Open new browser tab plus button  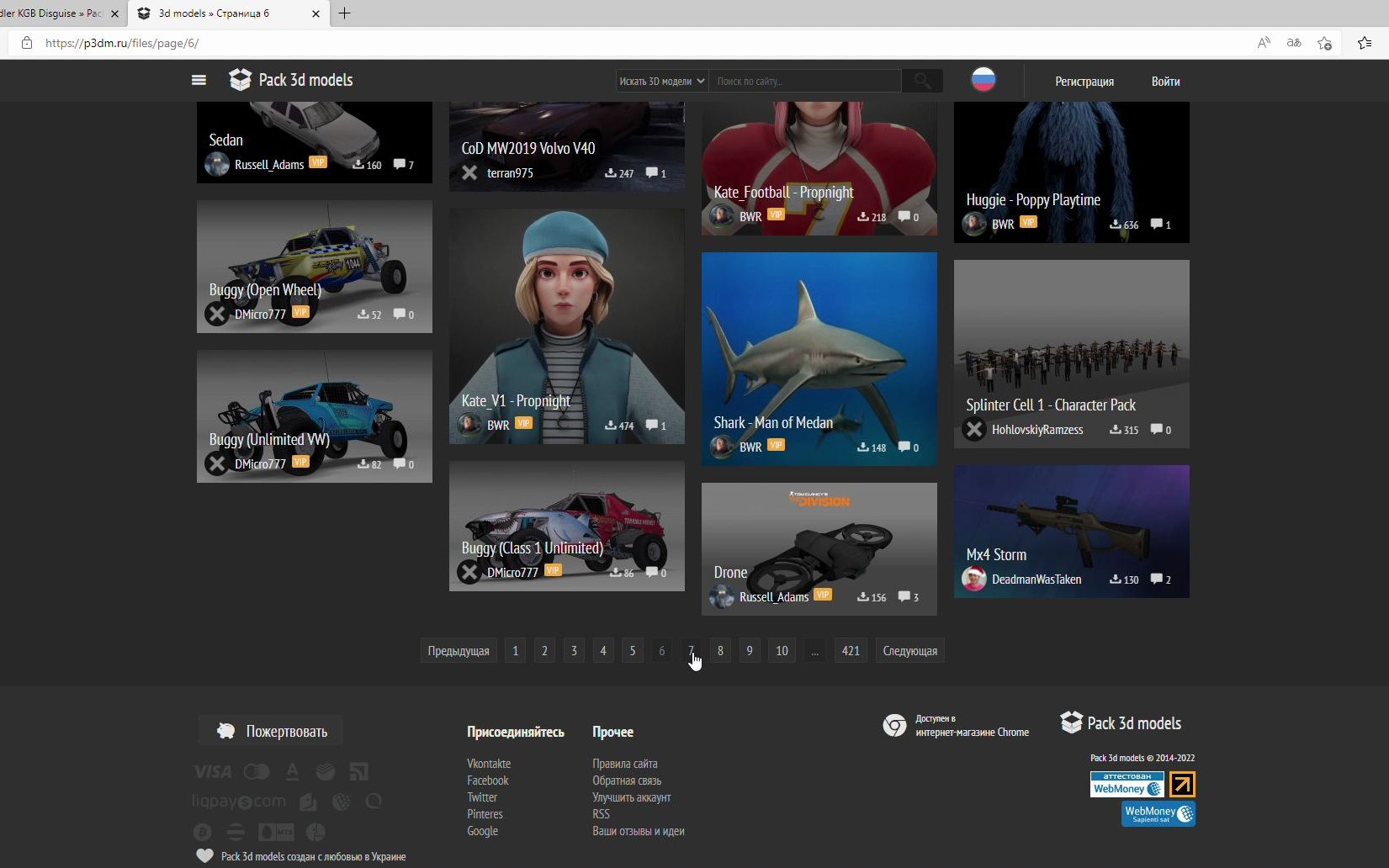(x=345, y=13)
